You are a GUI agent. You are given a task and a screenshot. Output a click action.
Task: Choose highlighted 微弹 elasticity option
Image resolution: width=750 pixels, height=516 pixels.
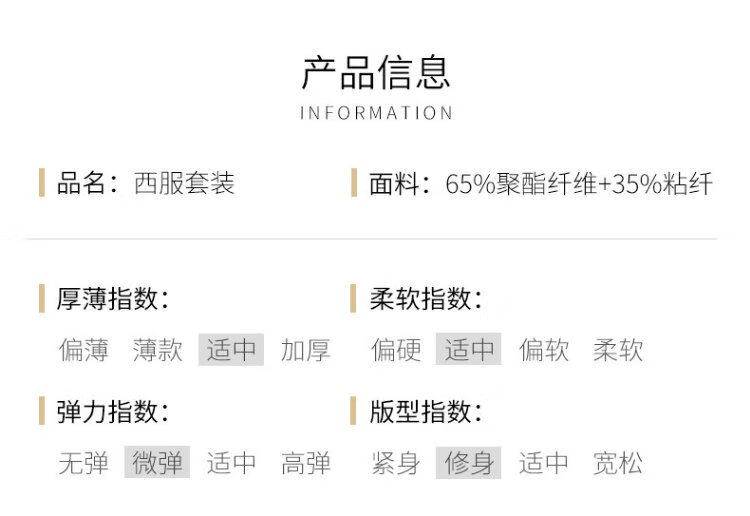click(157, 463)
